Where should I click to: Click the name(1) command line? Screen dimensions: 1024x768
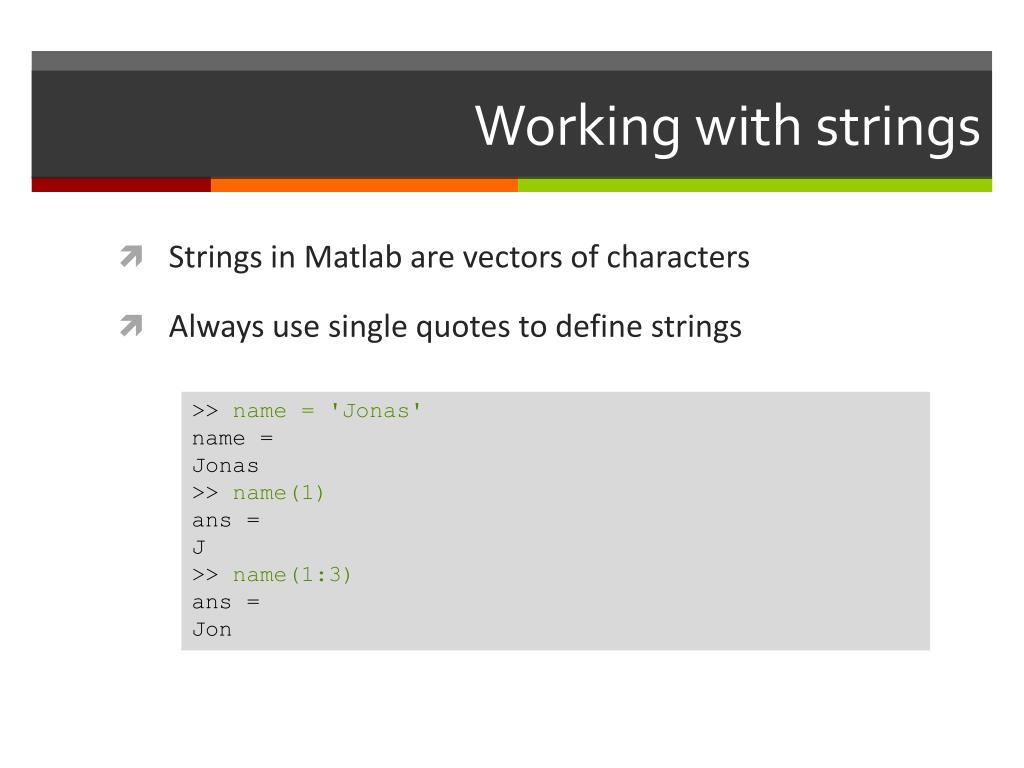259,493
